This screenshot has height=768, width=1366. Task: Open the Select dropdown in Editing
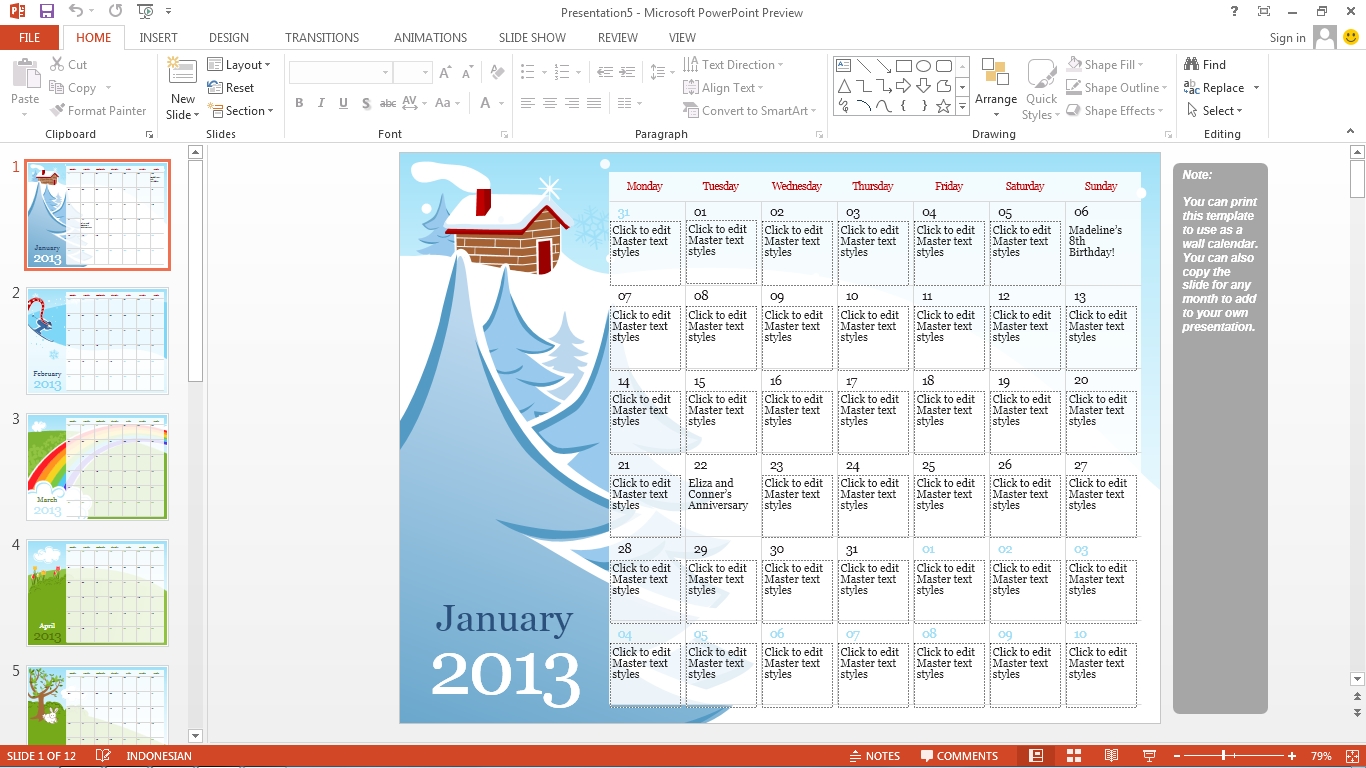point(1215,111)
